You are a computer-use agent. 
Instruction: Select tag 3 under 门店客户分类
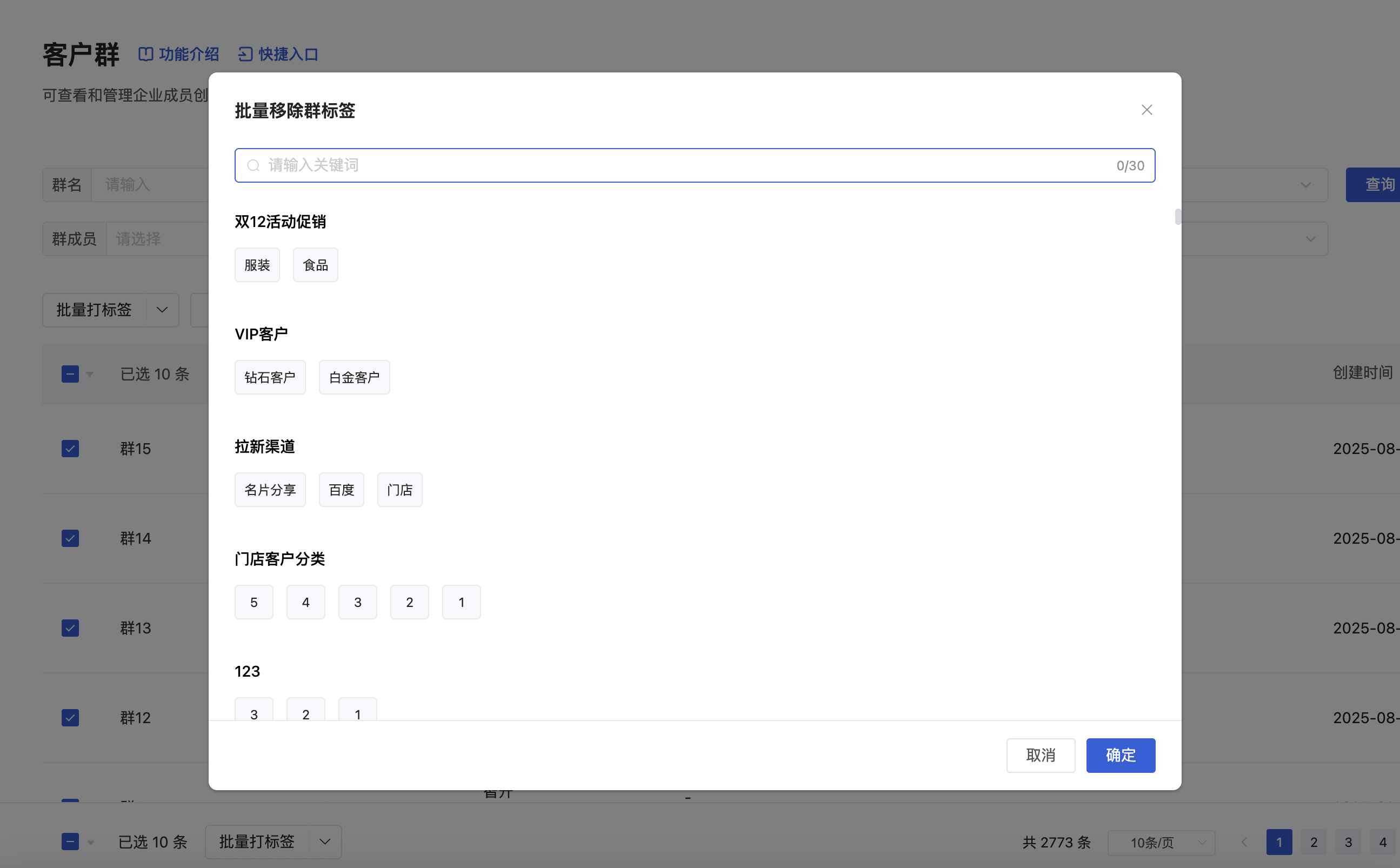click(x=358, y=602)
